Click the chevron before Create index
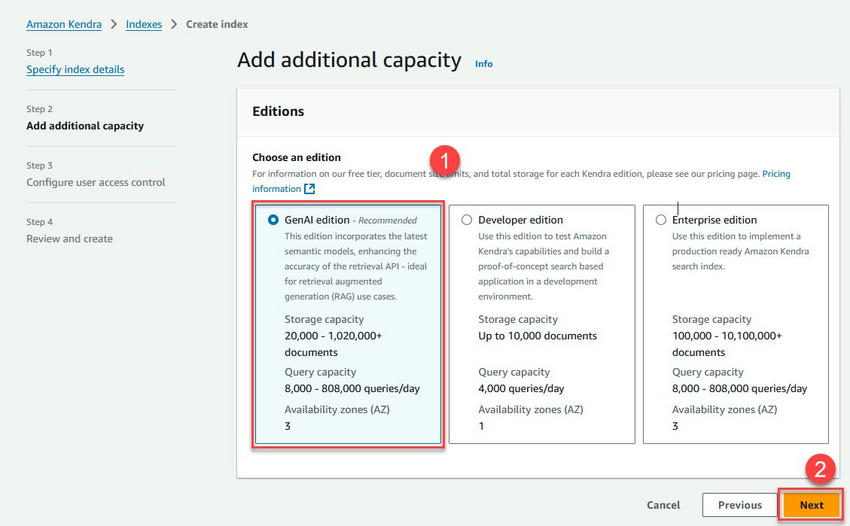This screenshot has height=526, width=850. point(174,24)
